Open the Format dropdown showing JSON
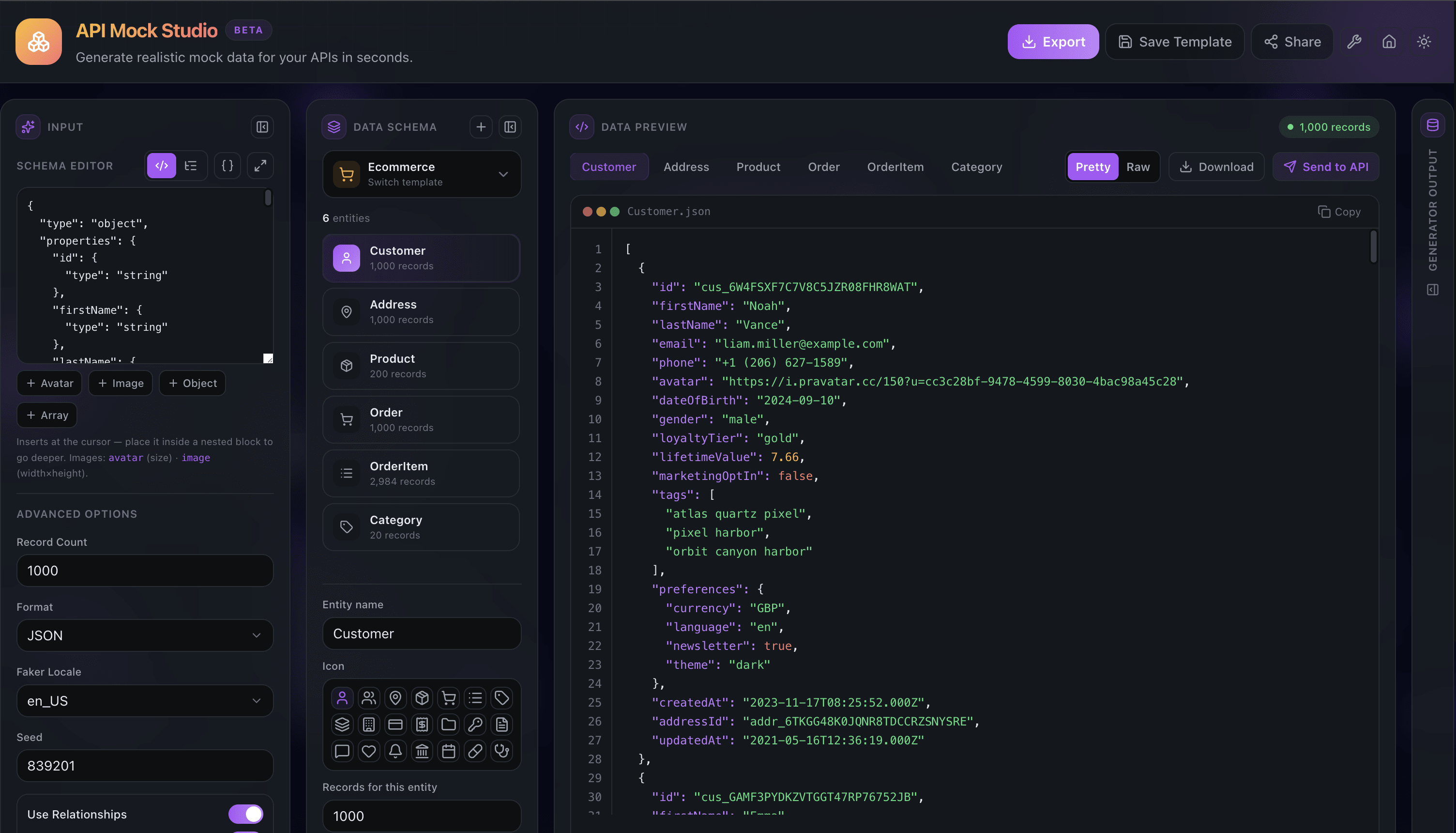The height and width of the screenshot is (833, 1456). tap(145, 635)
